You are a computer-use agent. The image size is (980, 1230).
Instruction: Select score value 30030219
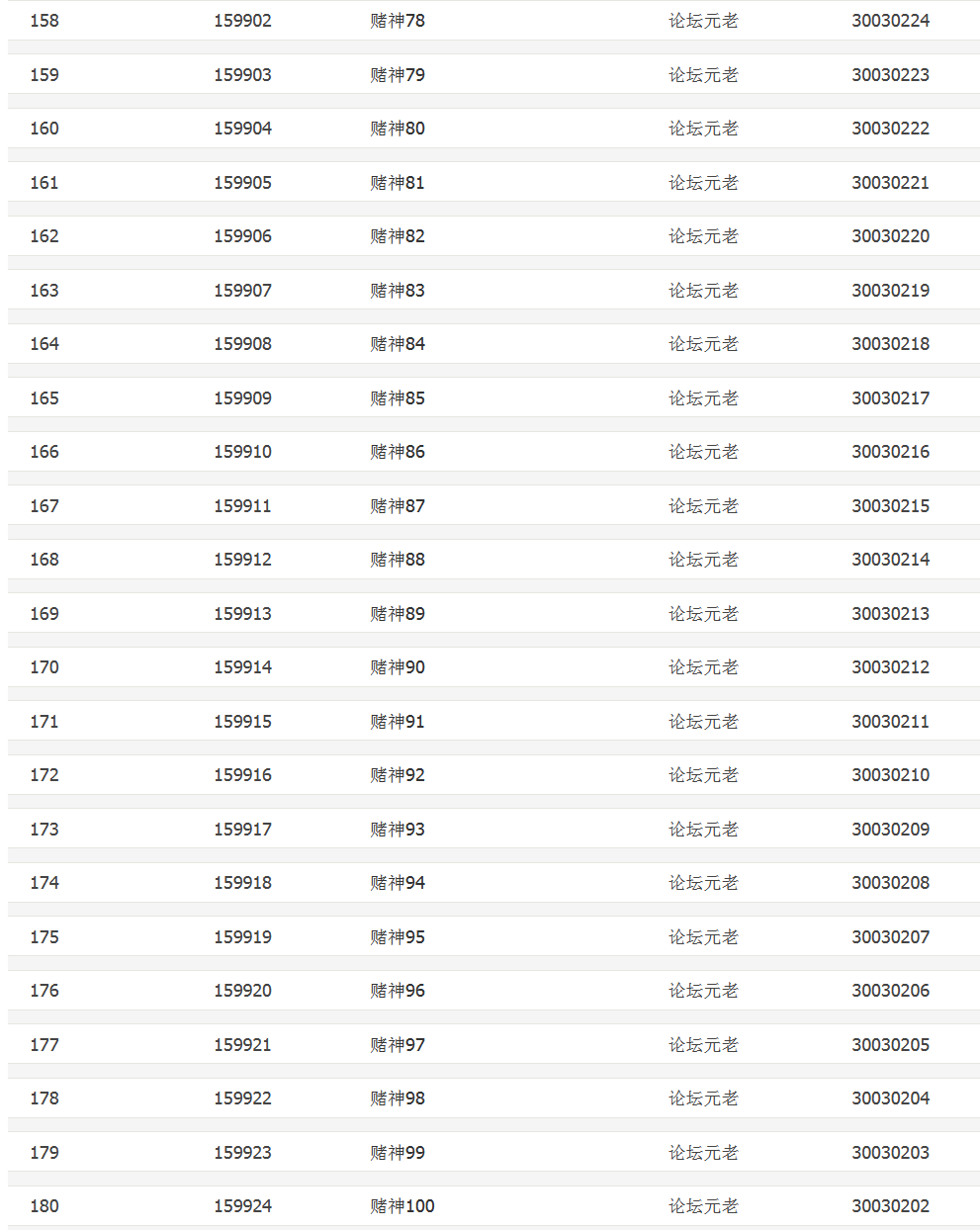[890, 291]
